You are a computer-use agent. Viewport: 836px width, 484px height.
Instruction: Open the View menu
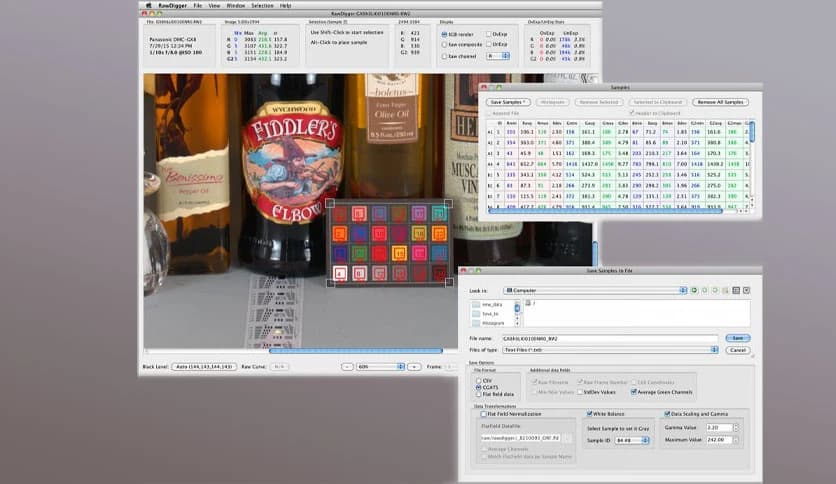(214, 5)
